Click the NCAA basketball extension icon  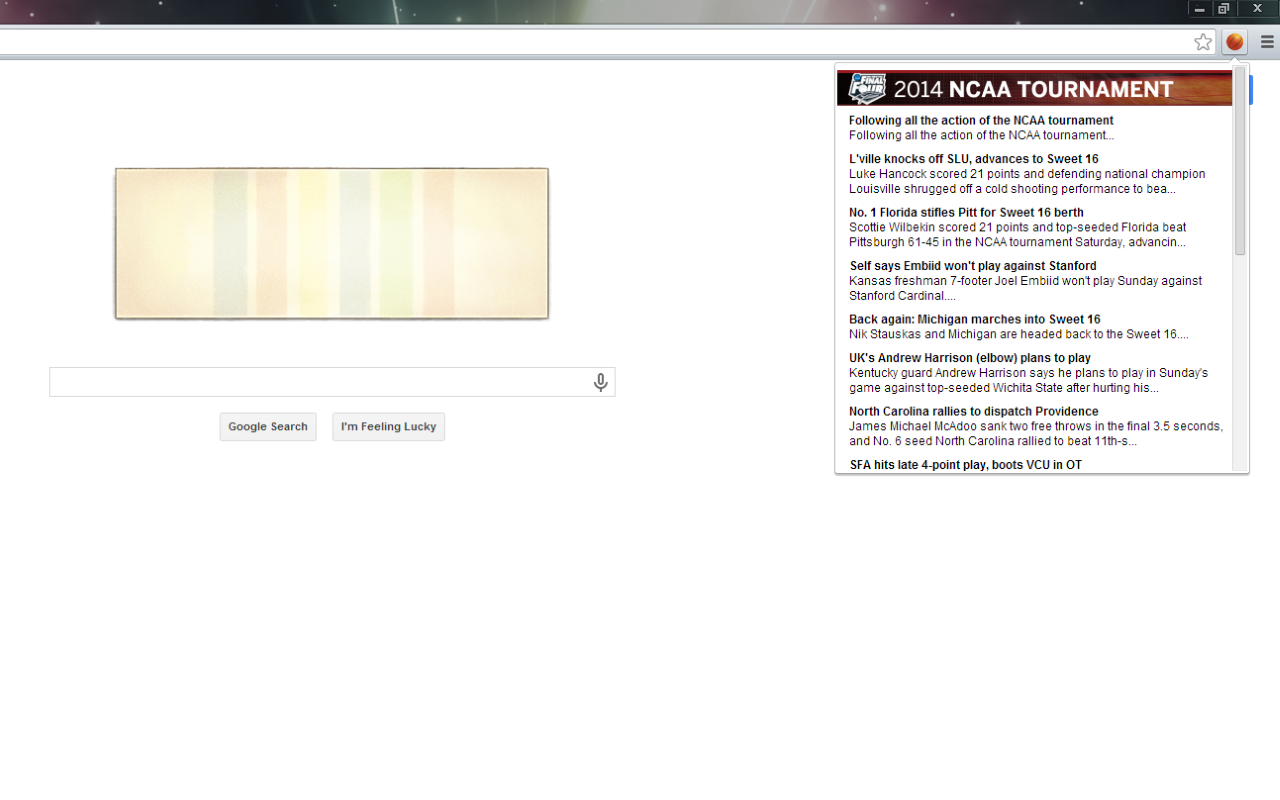click(1235, 42)
